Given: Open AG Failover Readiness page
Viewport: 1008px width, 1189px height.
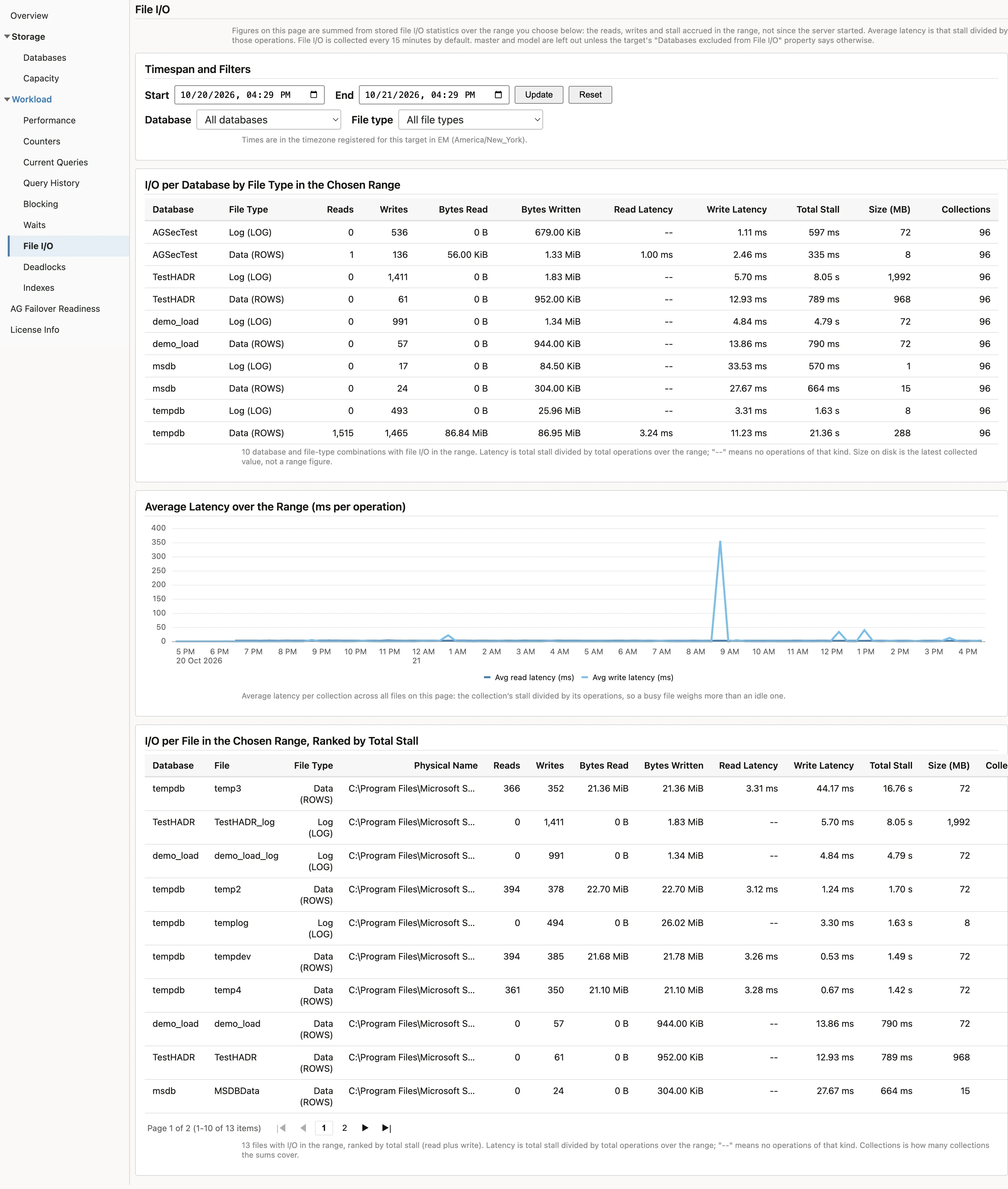Looking at the screenshot, I should 55,309.
